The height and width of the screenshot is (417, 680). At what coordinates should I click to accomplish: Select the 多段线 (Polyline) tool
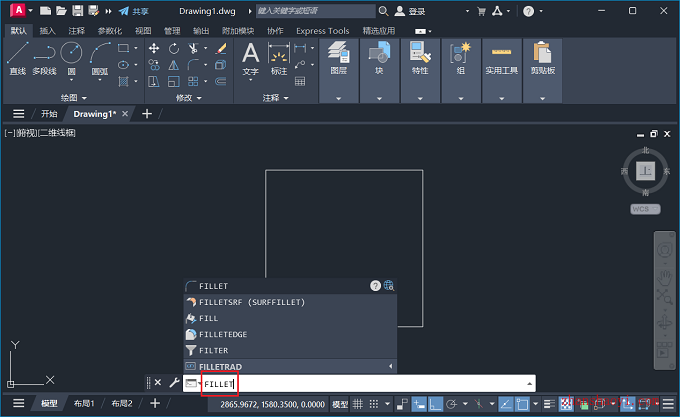click(44, 58)
